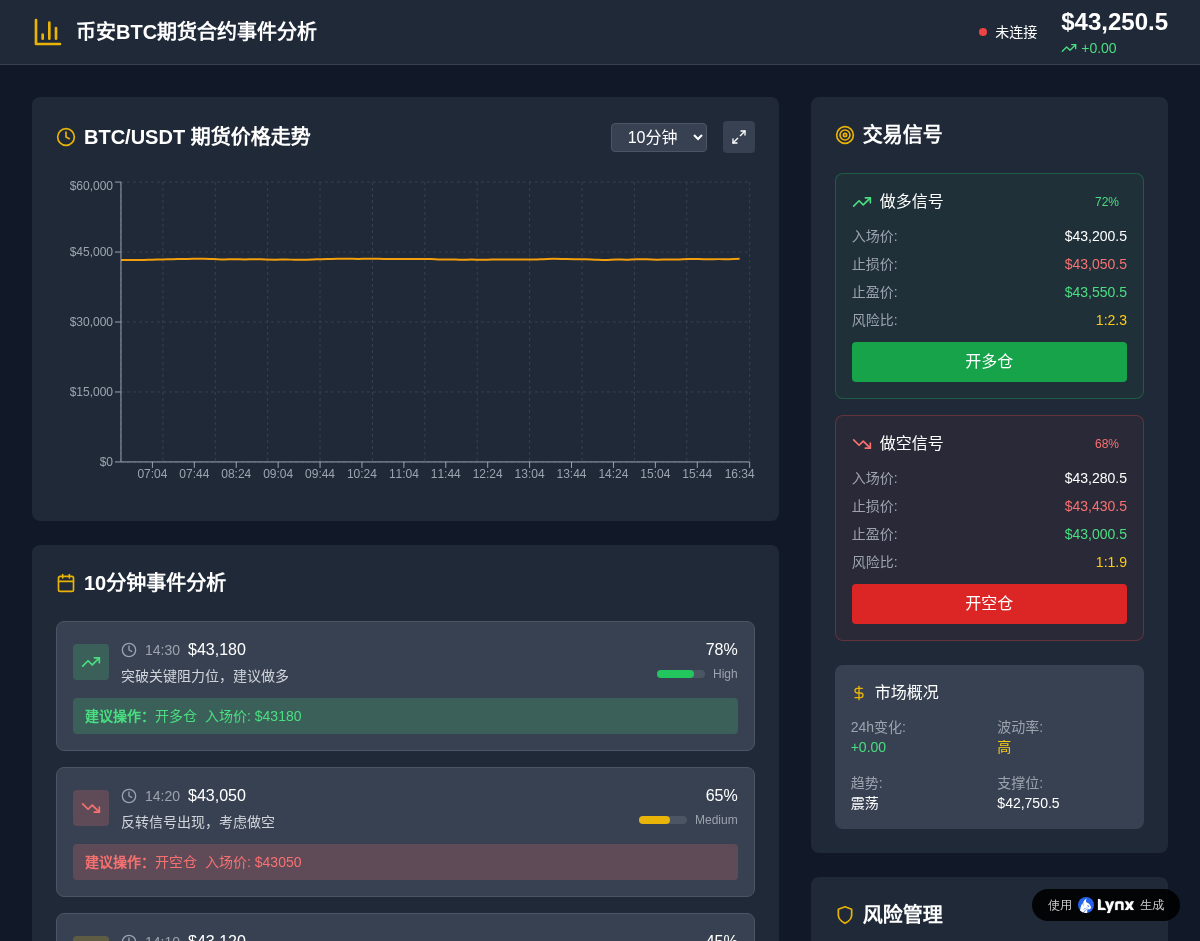This screenshot has width=1200, height=941.
Task: Click the red downtrend icon on 14:20 event
Action: [x=91, y=808]
